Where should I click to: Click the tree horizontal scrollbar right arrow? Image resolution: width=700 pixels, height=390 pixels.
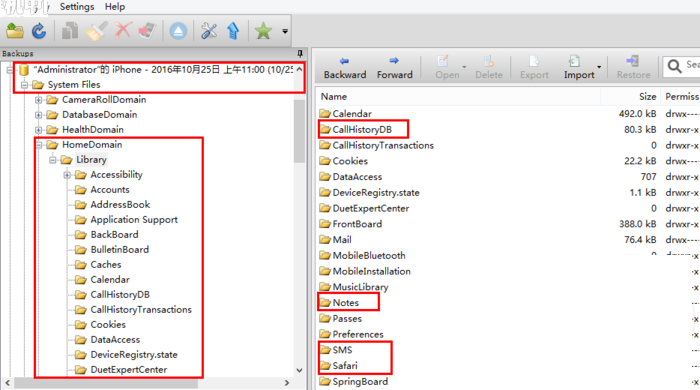(287, 383)
